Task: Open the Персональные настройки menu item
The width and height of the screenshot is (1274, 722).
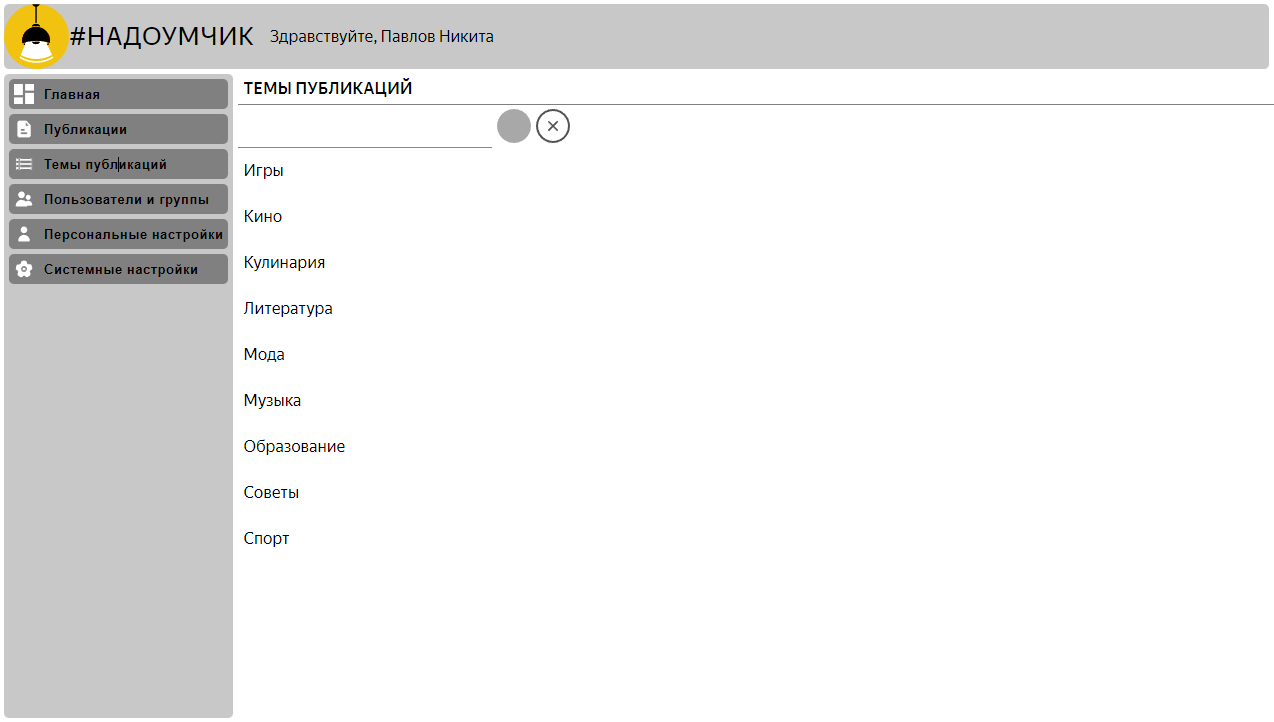Action: tap(119, 234)
